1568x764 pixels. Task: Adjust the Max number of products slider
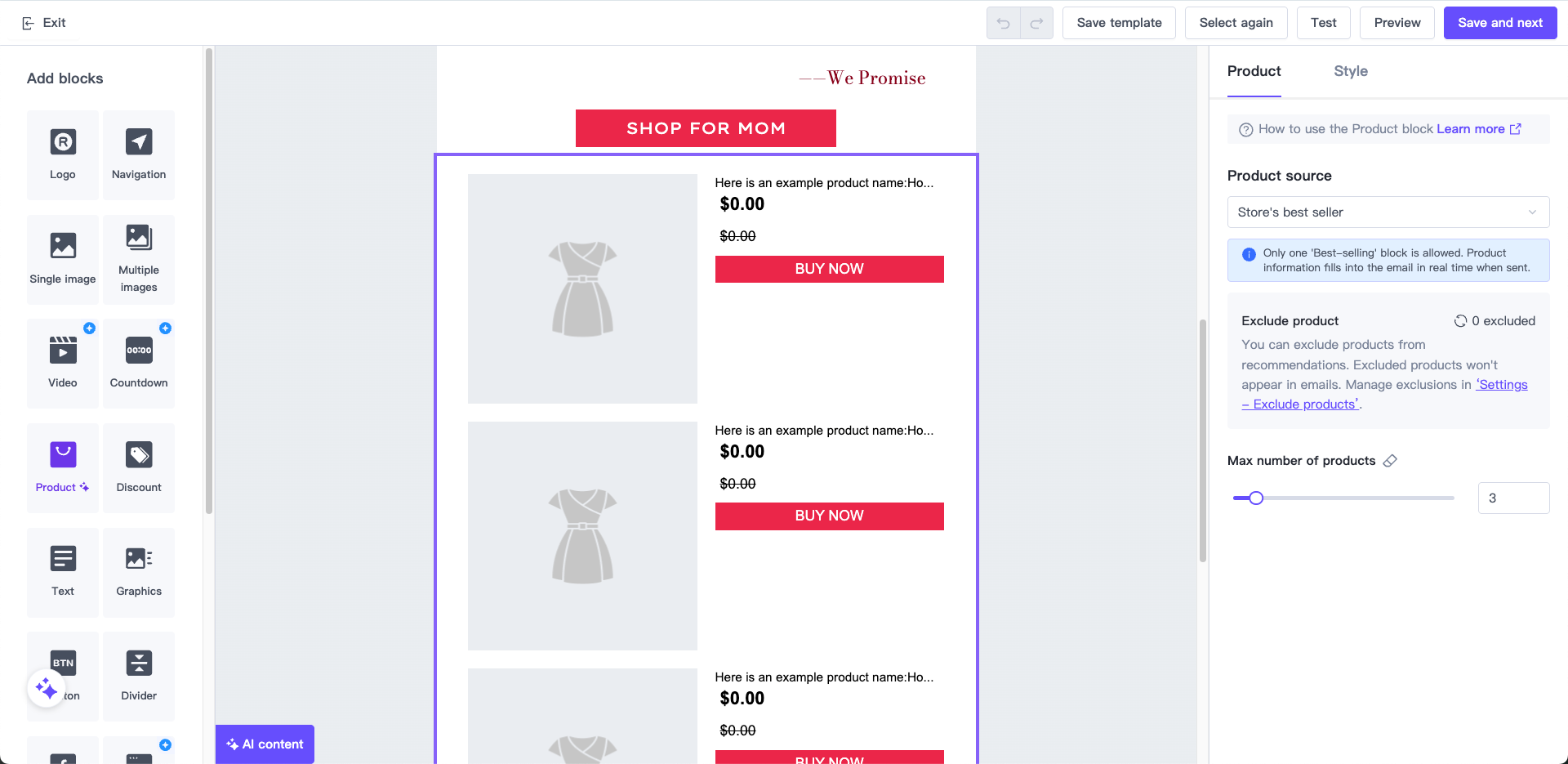click(1256, 498)
